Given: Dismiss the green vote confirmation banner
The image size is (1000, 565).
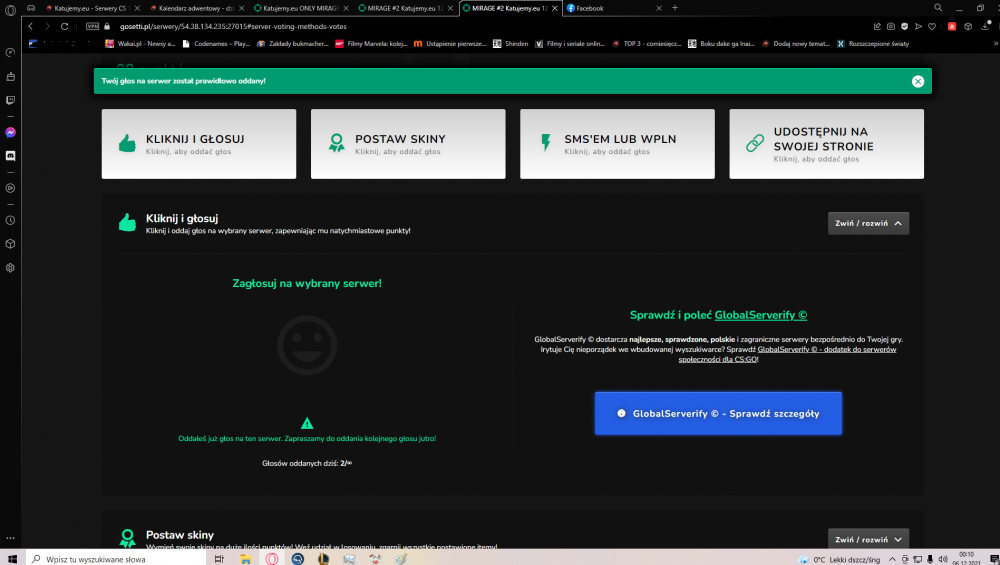Looking at the screenshot, I should (x=918, y=81).
